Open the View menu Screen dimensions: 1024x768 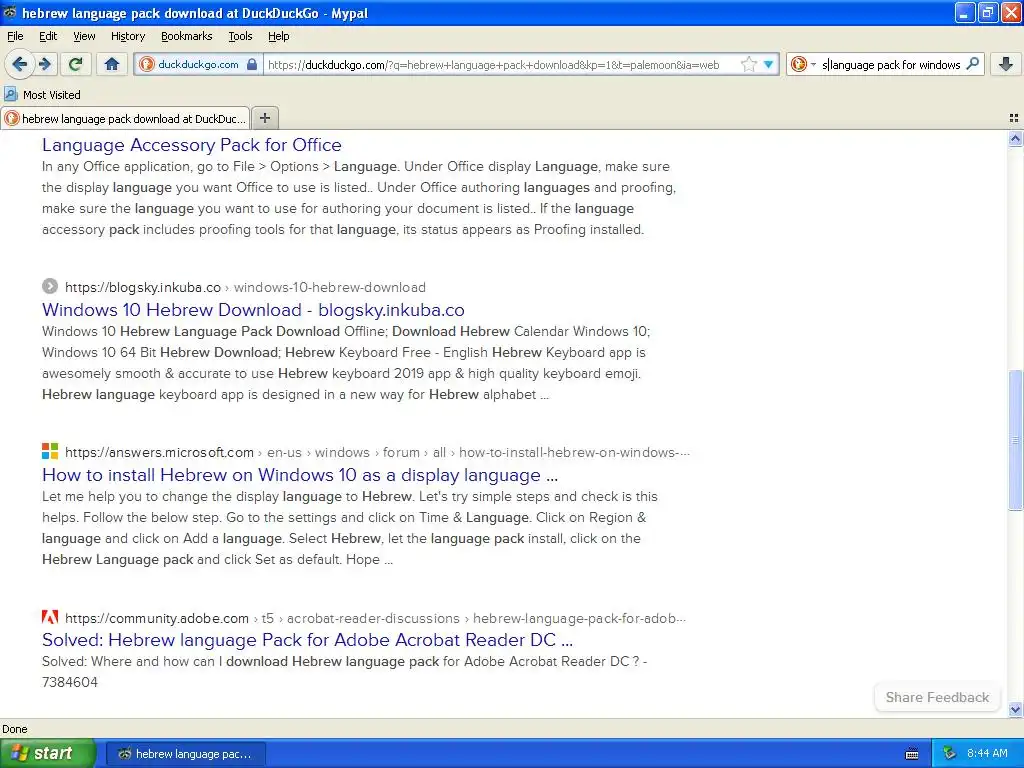tap(84, 36)
